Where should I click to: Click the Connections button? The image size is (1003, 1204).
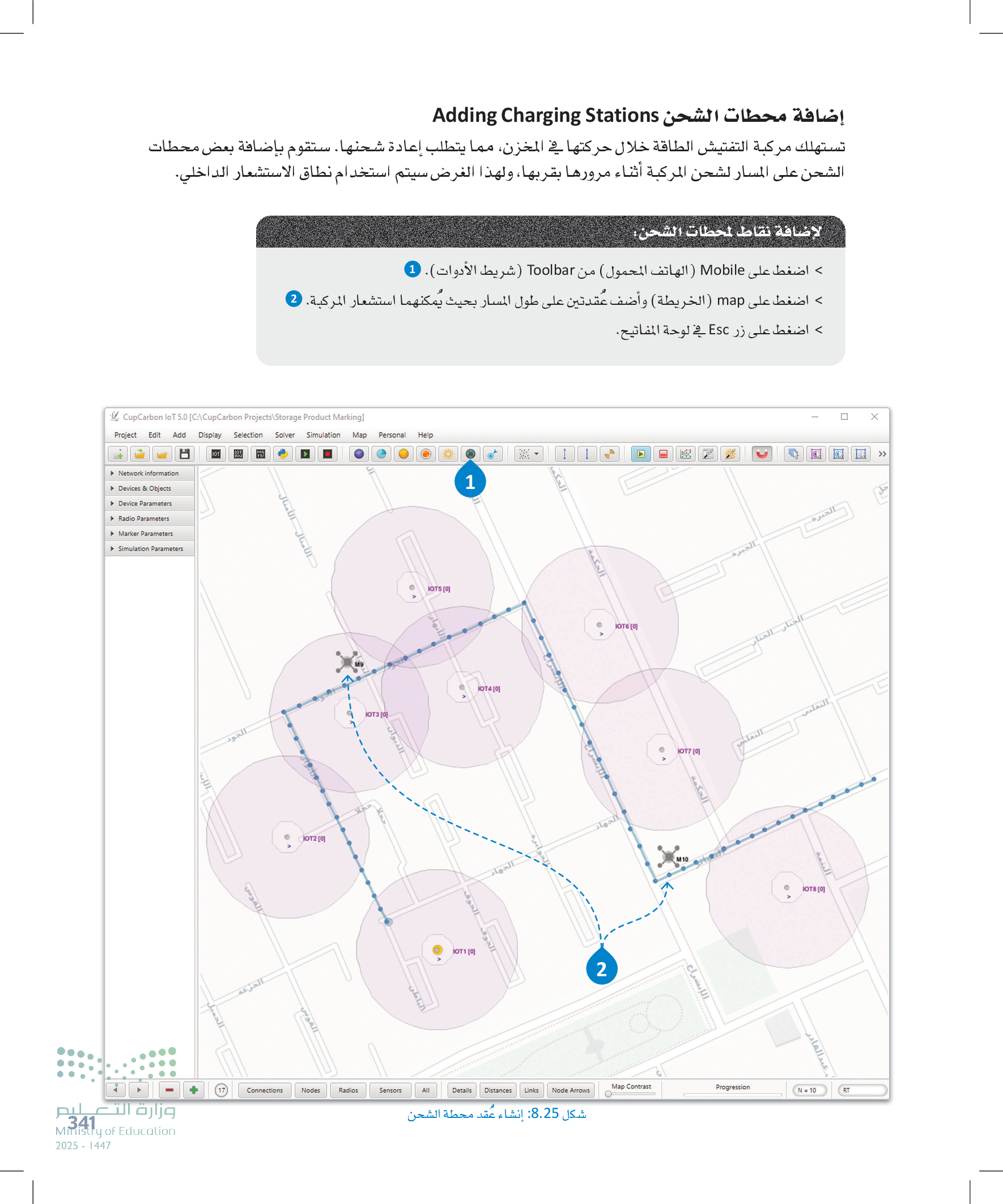pyautogui.click(x=265, y=1091)
